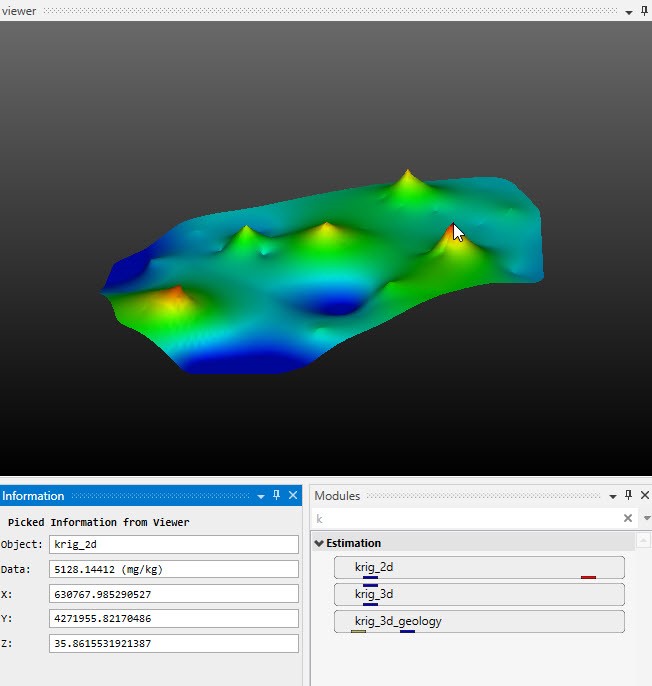Open the search box dropdown arrow

pyautogui.click(x=646, y=518)
